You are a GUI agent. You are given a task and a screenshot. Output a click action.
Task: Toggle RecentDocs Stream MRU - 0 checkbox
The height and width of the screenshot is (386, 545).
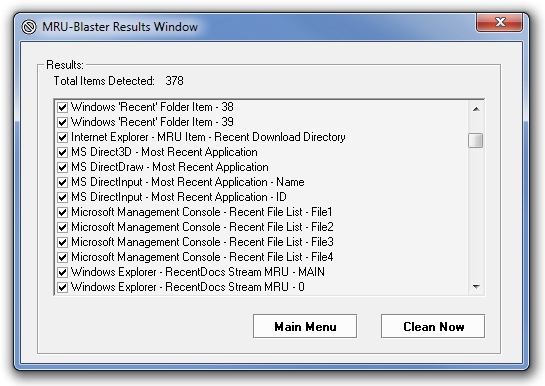point(62,287)
